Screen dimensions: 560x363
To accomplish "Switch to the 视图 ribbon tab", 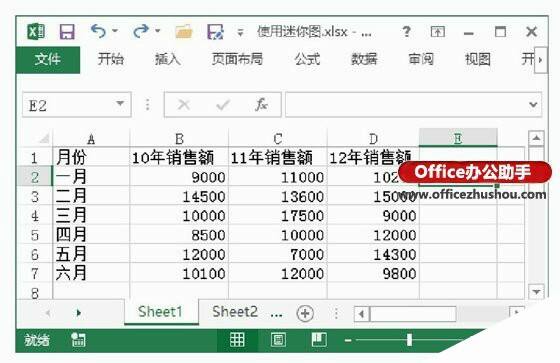I will click(x=478, y=59).
